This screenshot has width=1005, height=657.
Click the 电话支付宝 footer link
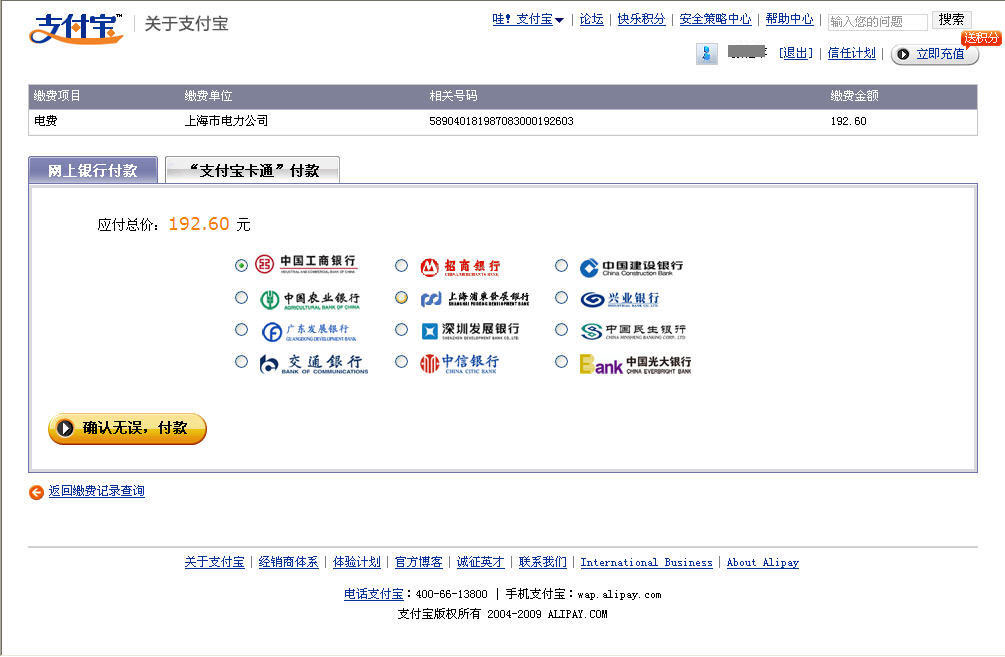point(374,594)
